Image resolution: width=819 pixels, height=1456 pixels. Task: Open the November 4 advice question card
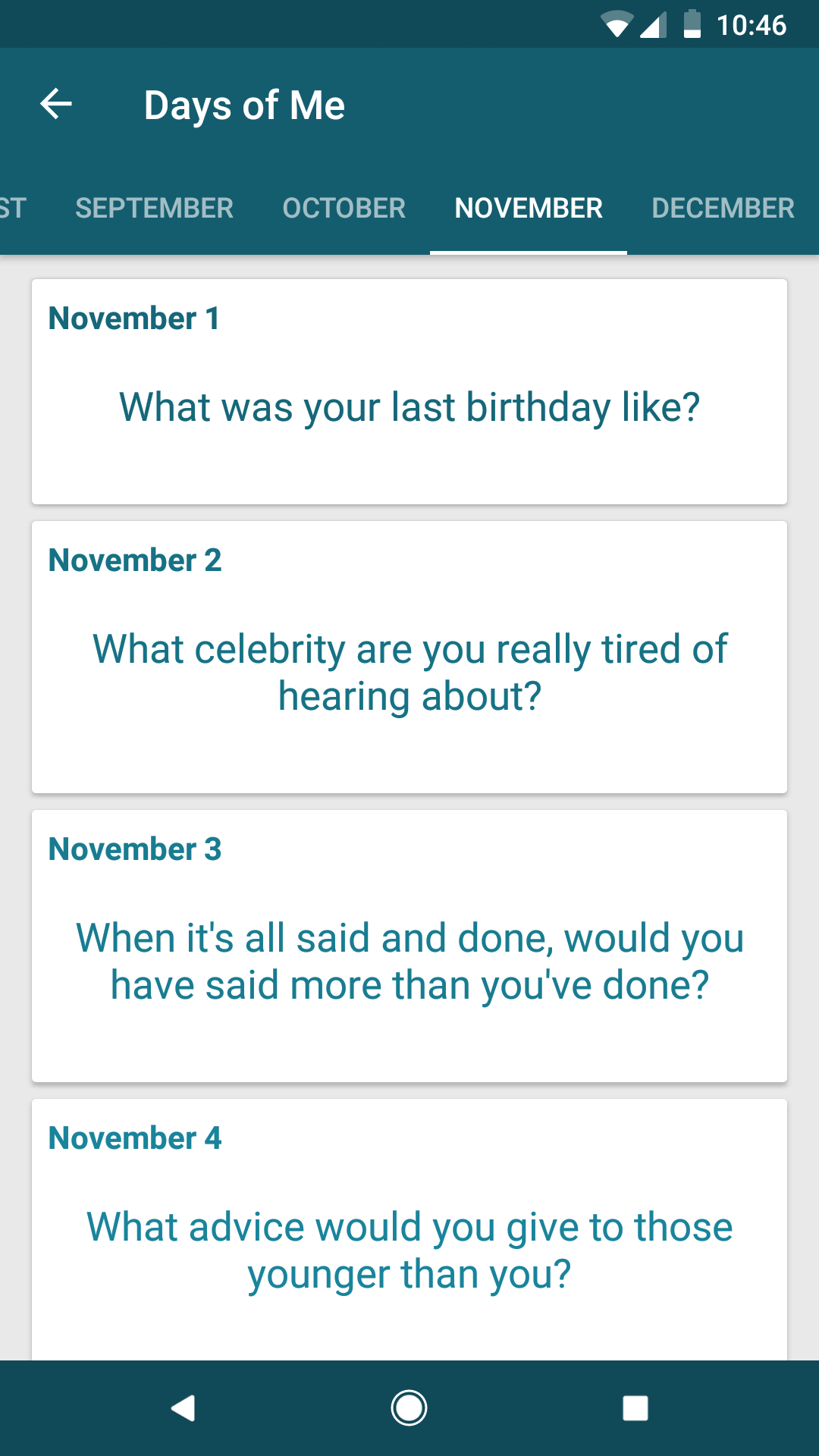click(409, 1250)
